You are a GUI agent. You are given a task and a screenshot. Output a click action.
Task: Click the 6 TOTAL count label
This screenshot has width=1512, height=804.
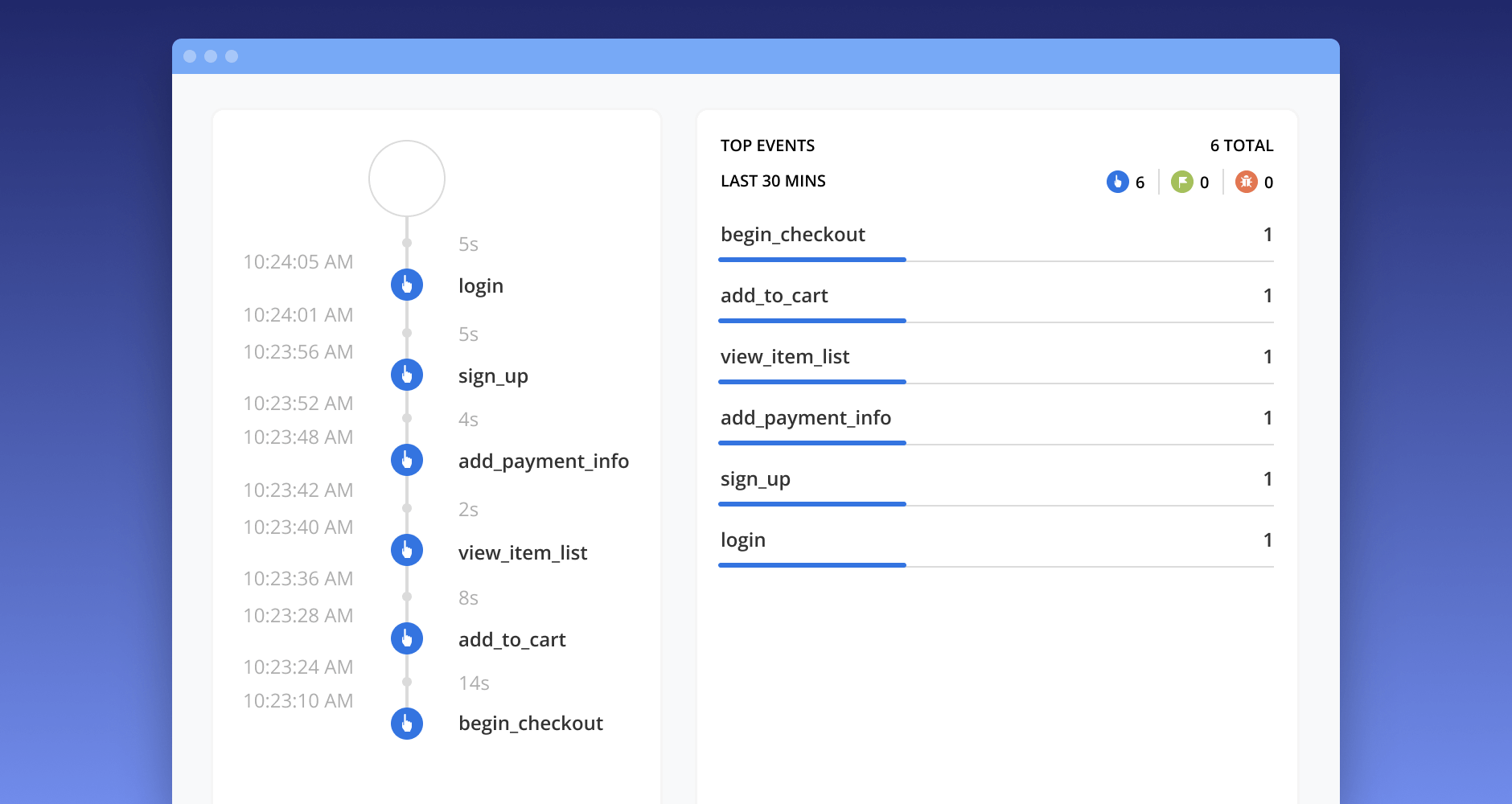[x=1241, y=146]
